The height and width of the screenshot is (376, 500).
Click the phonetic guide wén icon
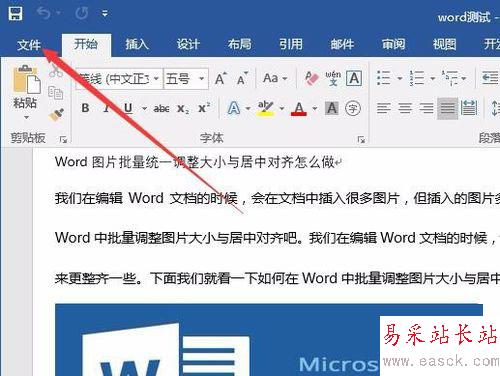333,78
